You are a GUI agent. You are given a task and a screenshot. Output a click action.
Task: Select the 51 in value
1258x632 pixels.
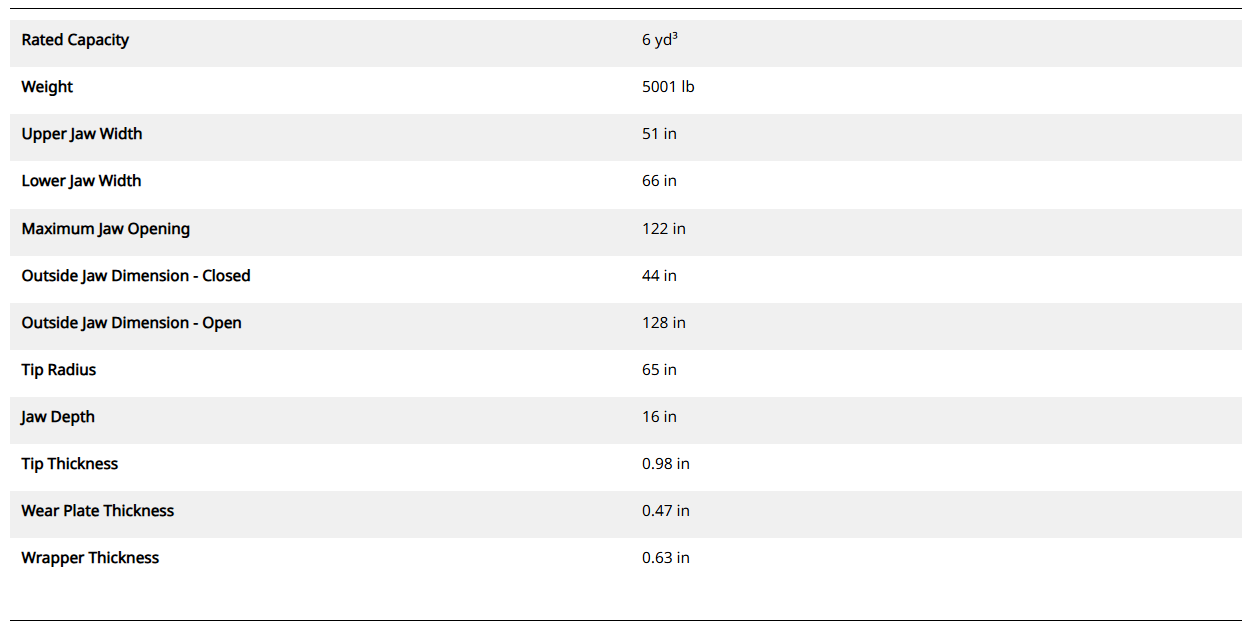(x=659, y=134)
